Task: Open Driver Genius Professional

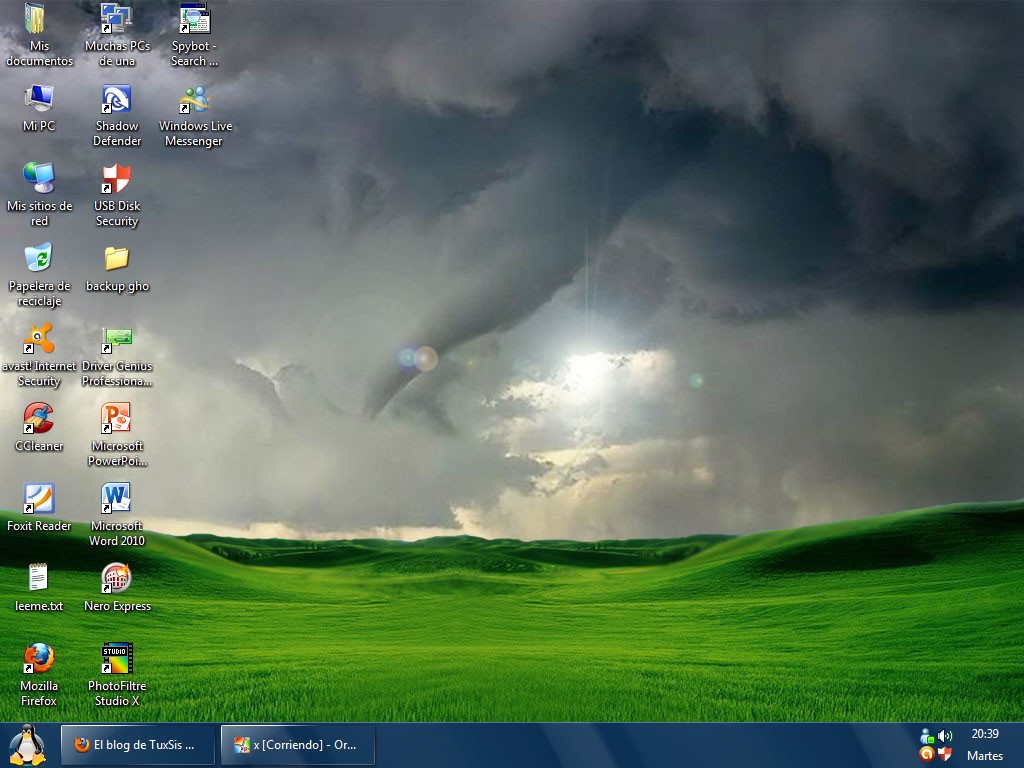Action: tap(117, 338)
